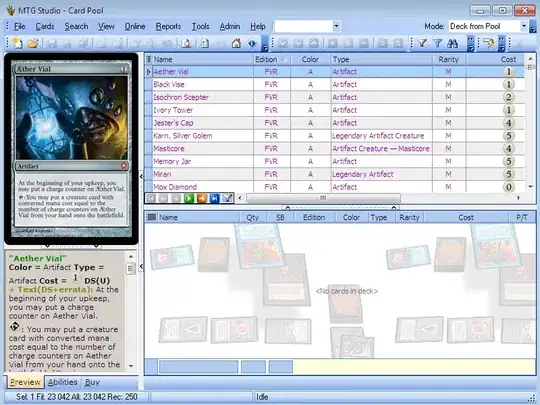Click the deck grid column chooser icon

(x=151, y=217)
